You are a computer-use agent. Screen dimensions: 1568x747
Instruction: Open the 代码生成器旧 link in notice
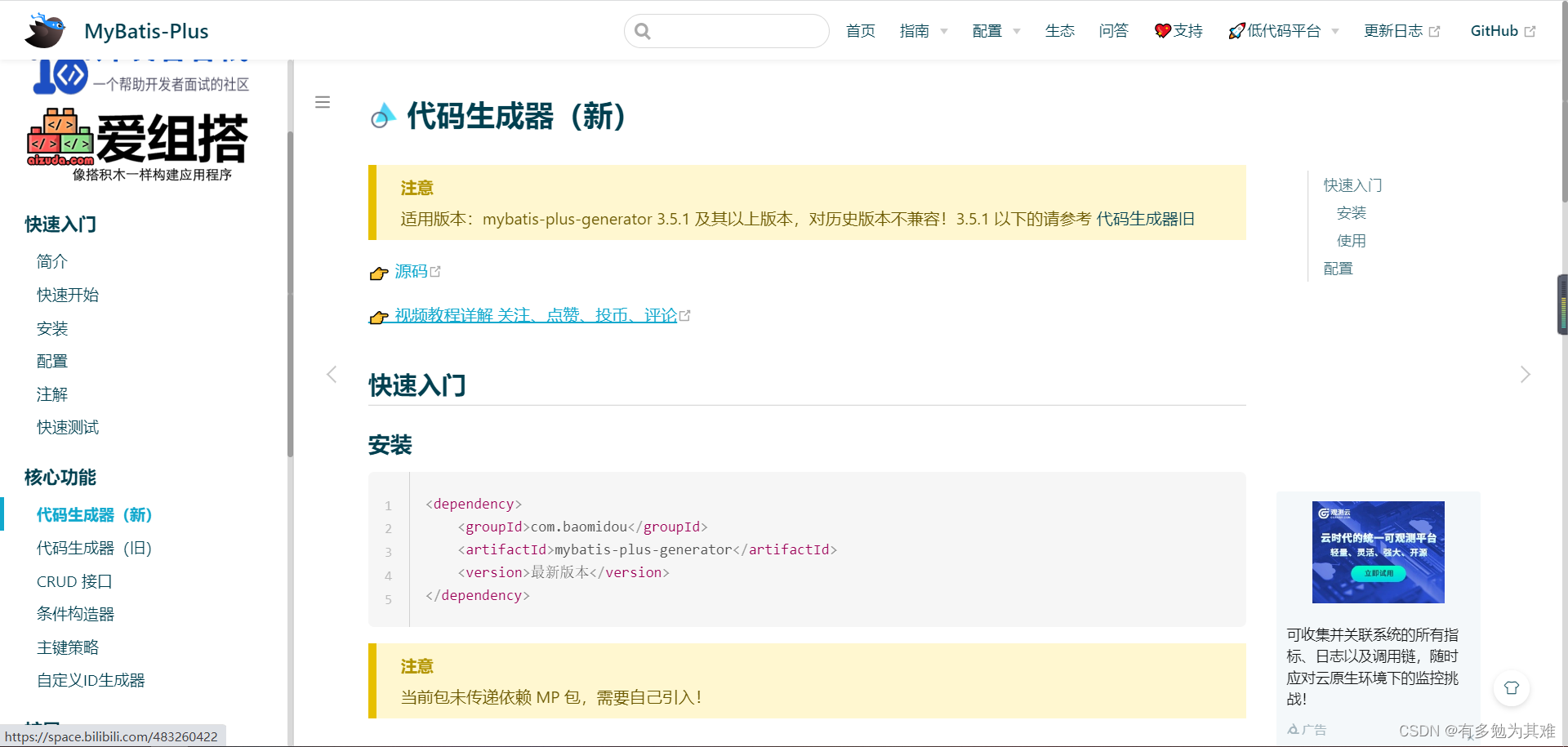[1145, 219]
